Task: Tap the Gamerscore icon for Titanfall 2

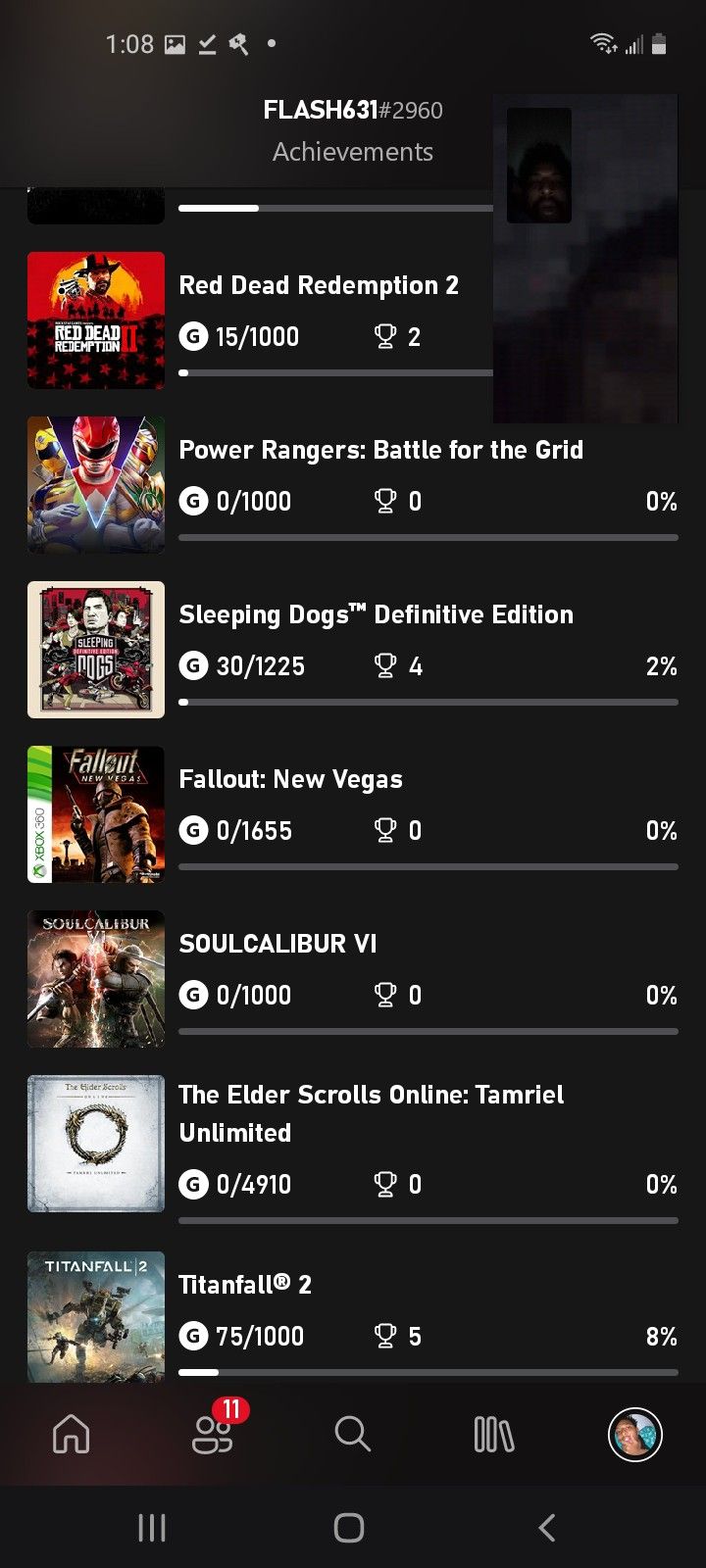Action: tap(193, 1336)
